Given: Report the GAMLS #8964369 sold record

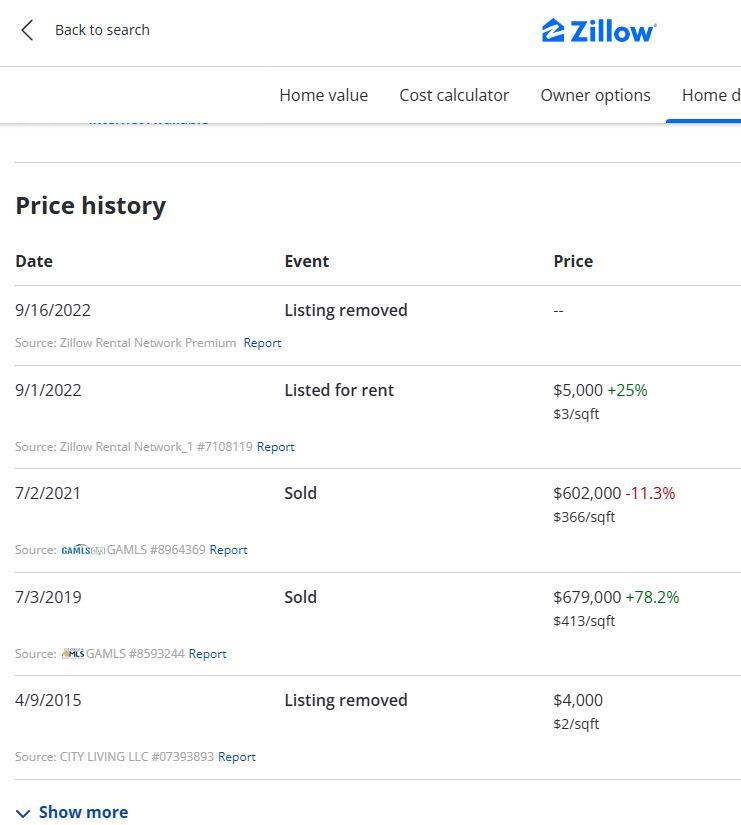Looking at the screenshot, I should click(x=228, y=550).
